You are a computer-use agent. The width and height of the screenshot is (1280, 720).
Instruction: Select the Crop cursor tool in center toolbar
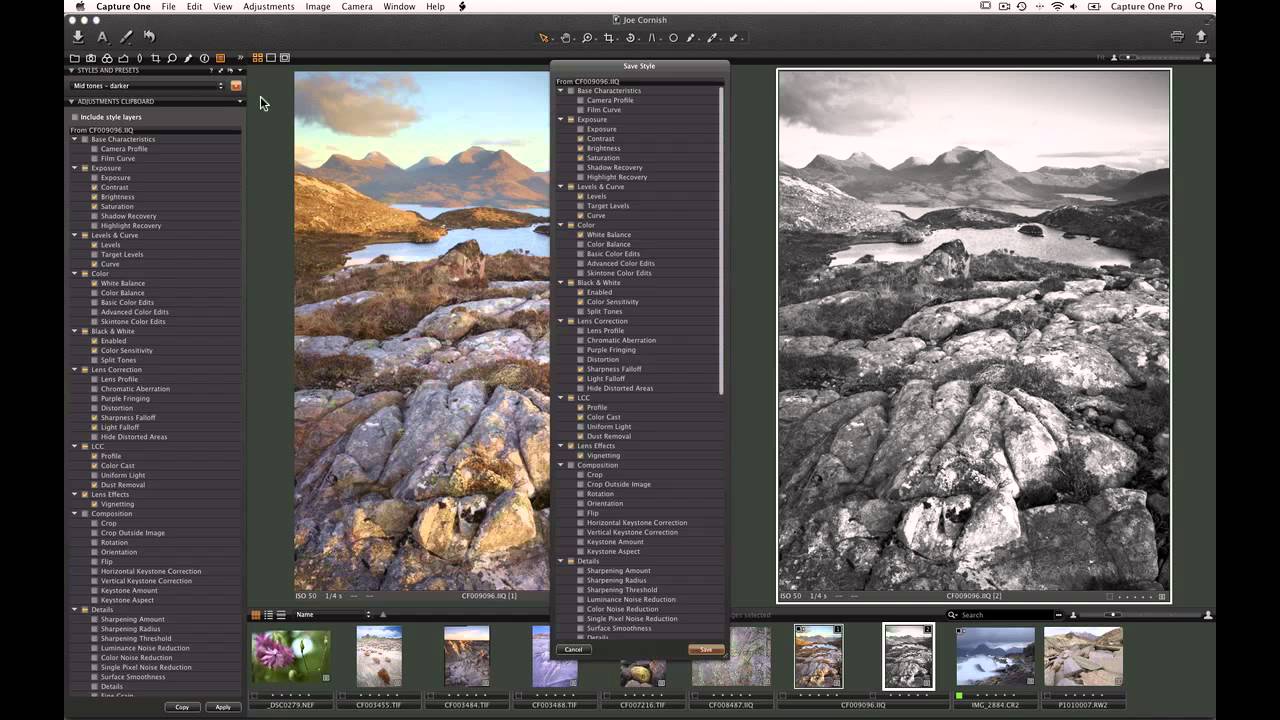pyautogui.click(x=609, y=38)
